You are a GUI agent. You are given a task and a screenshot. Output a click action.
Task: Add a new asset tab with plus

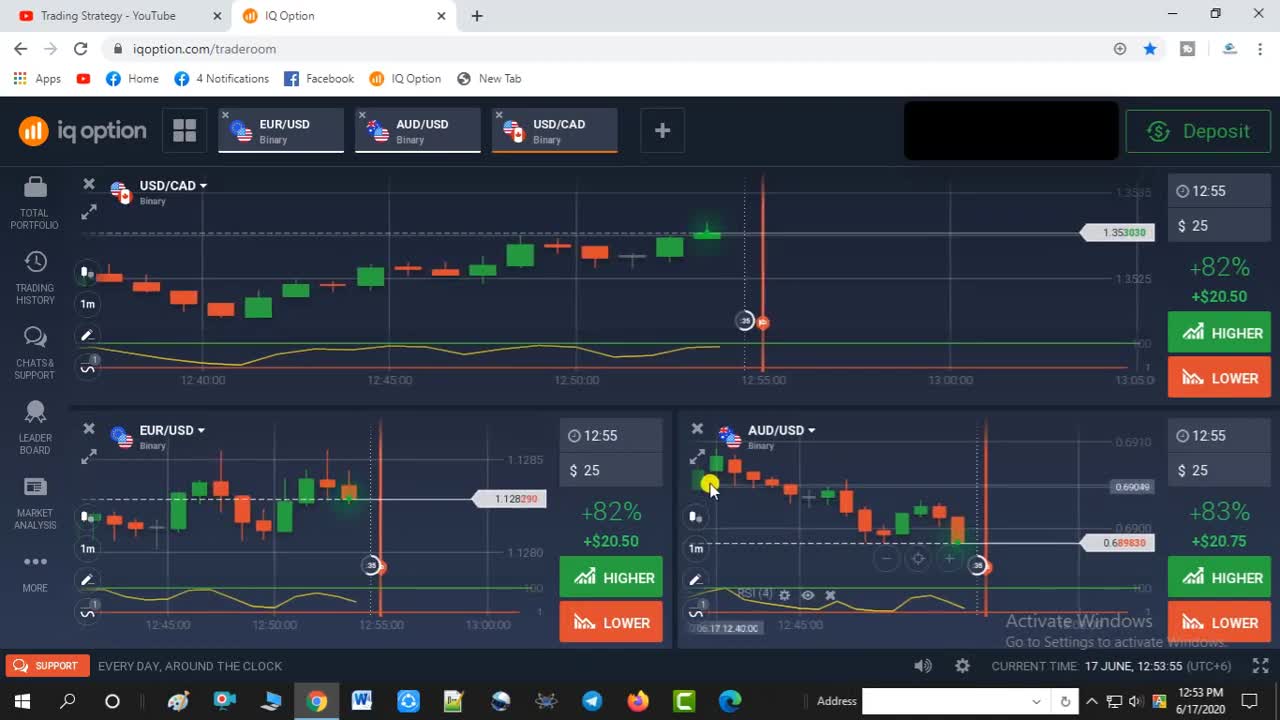tap(662, 130)
